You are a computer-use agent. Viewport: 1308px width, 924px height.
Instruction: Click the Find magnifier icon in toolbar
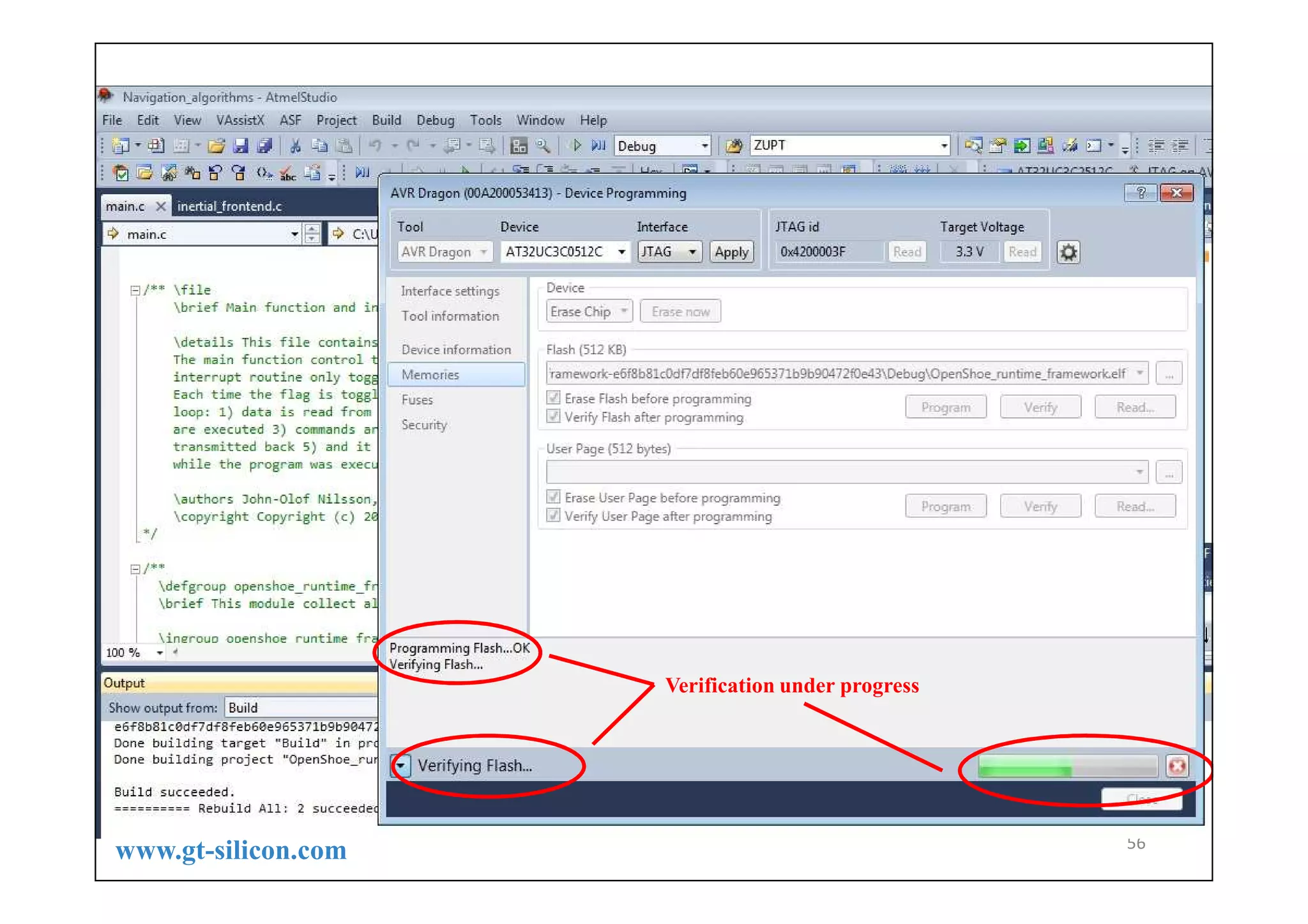point(543,146)
